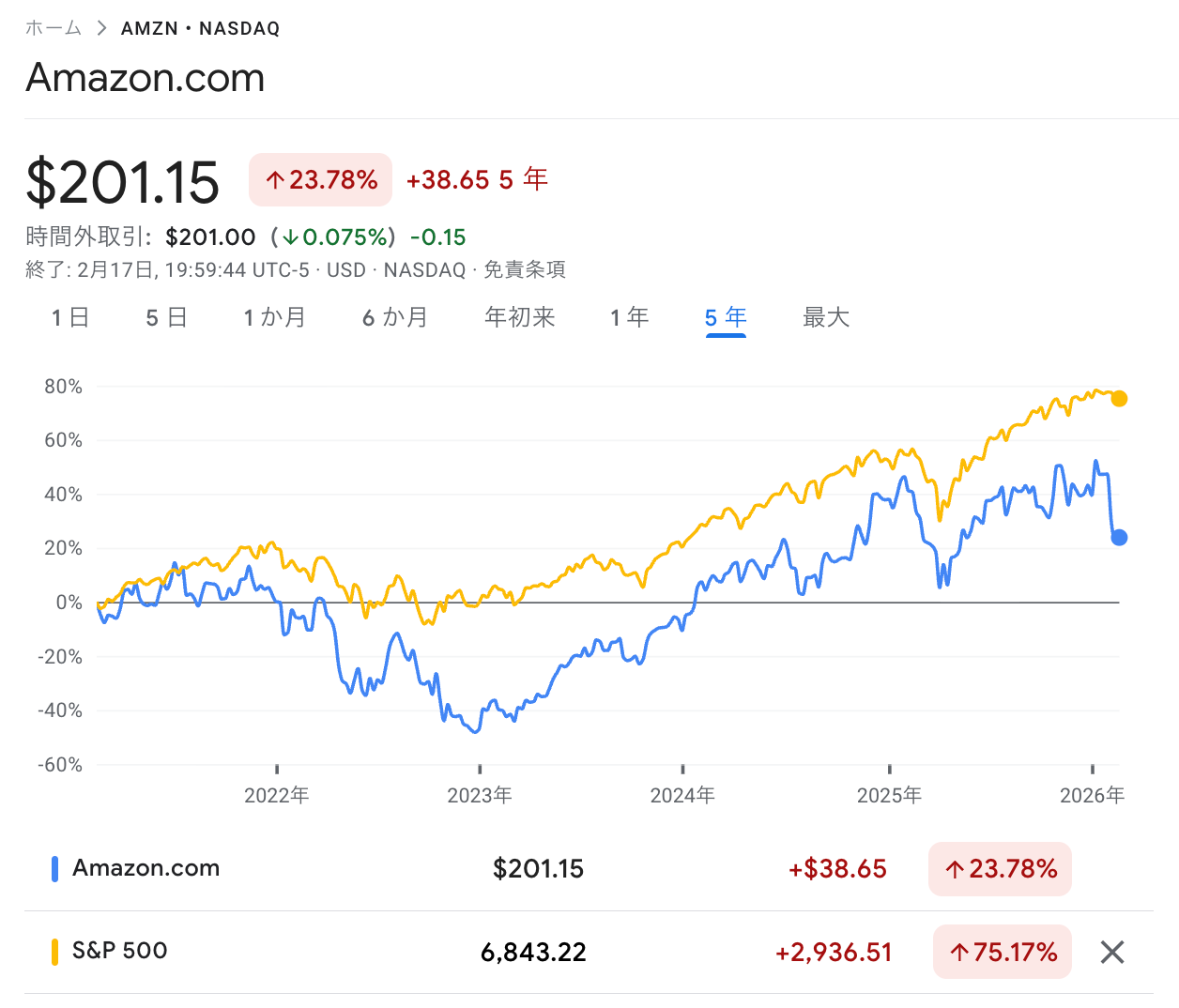Show the 1年 chart range
The width and height of the screenshot is (1179, 1008).
629,318
